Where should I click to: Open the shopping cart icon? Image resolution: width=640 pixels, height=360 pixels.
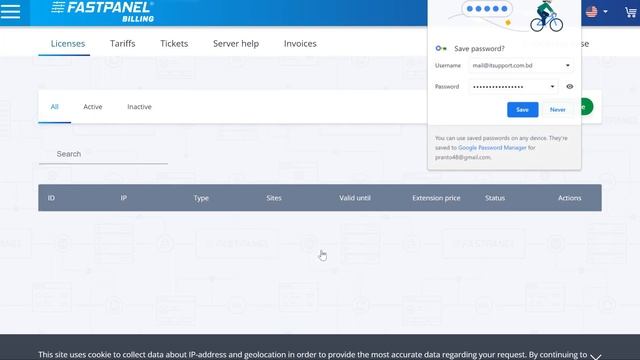point(631,12)
